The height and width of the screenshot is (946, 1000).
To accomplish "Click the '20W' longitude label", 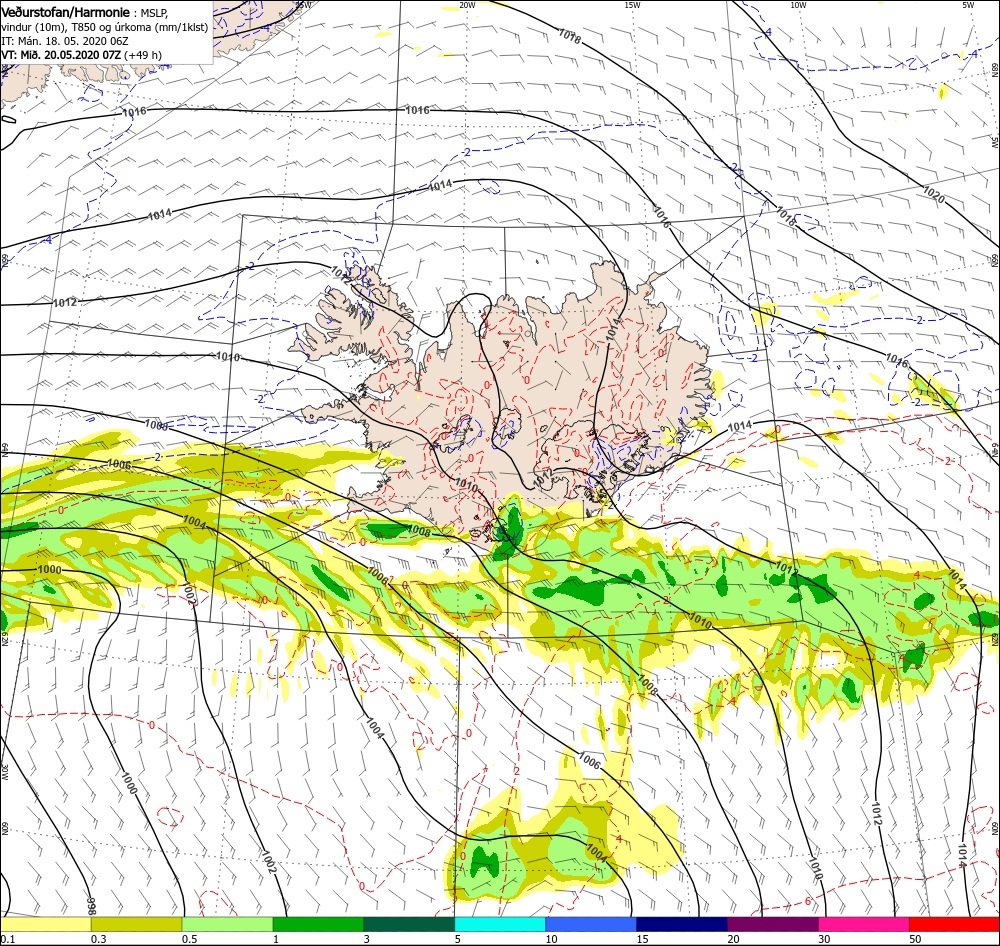I will [x=467, y=5].
